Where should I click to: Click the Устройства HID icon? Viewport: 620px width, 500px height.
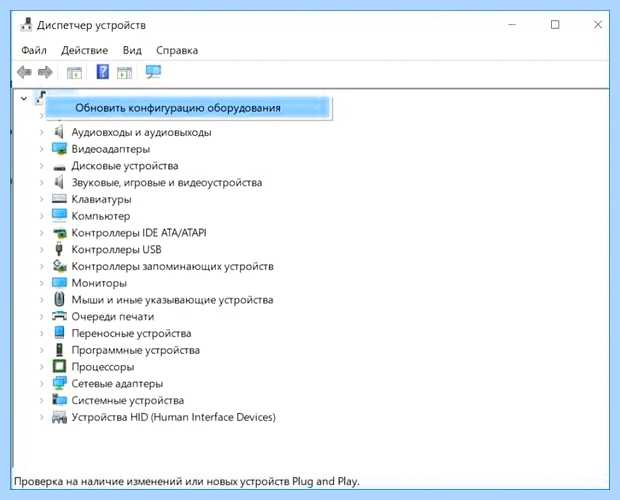[59, 417]
